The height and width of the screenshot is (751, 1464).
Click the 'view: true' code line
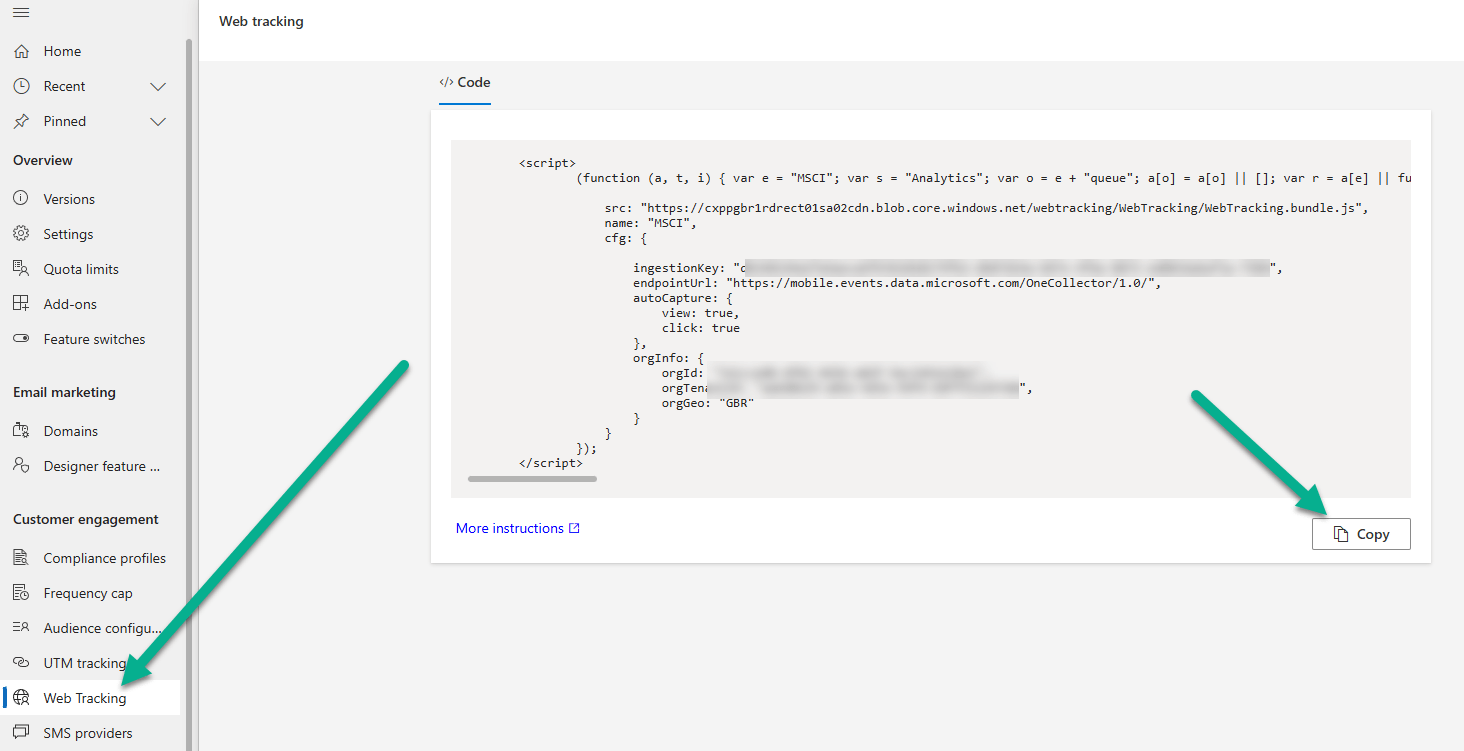[701, 313]
